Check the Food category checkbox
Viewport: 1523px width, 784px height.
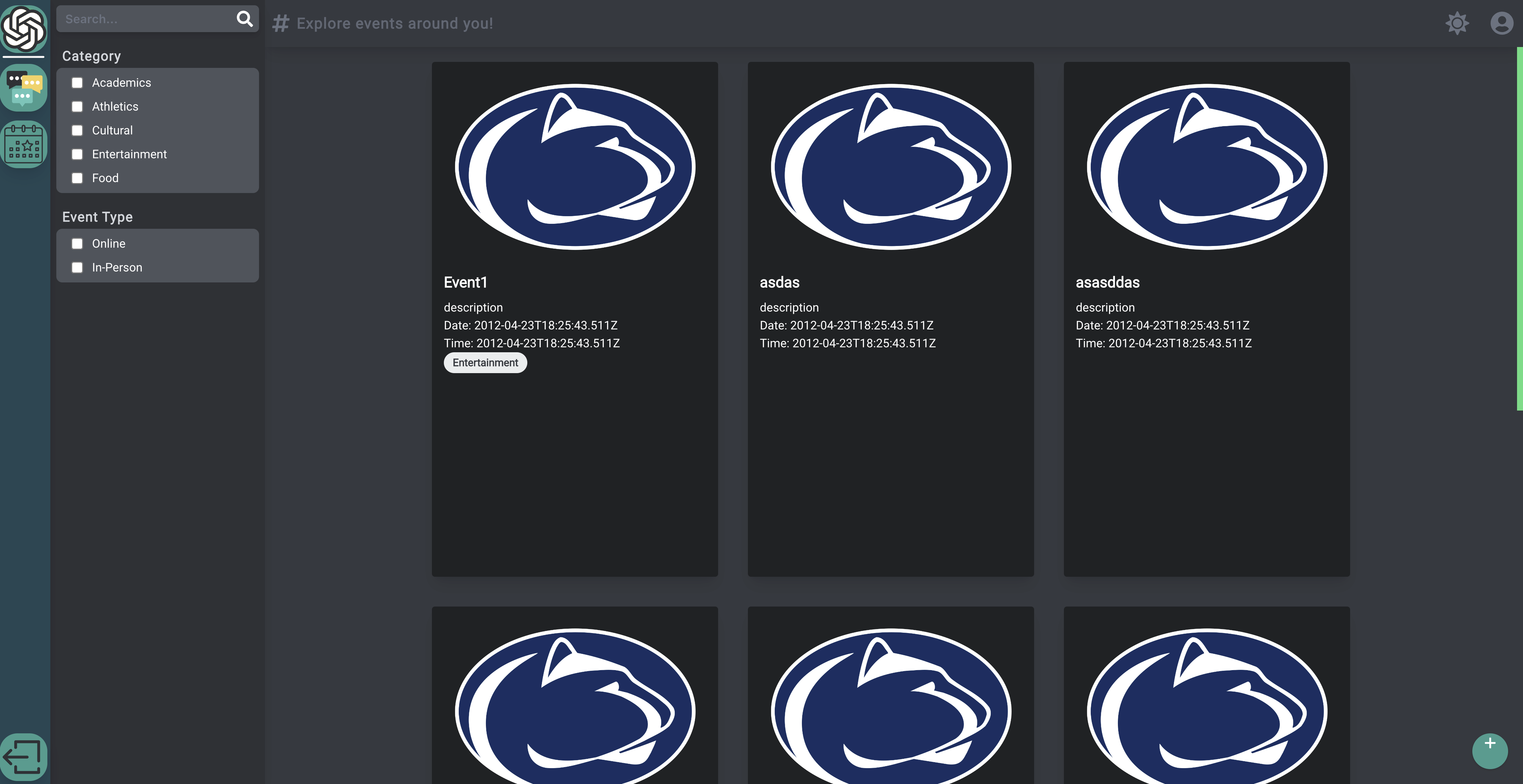click(x=77, y=178)
